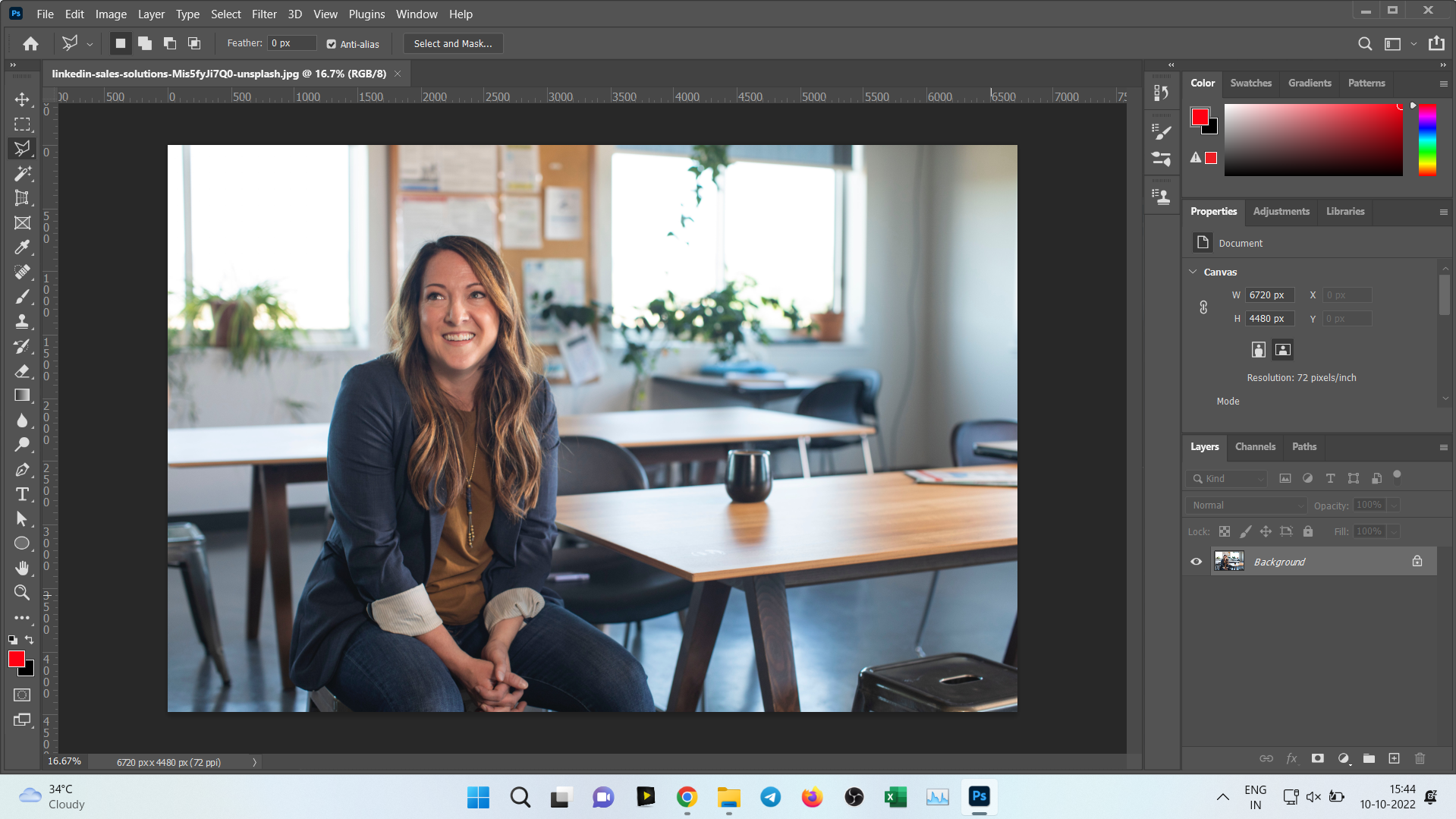This screenshot has height=819, width=1456.
Task: Toggle the width-height link chain in Canvas
Action: pos(1203,307)
